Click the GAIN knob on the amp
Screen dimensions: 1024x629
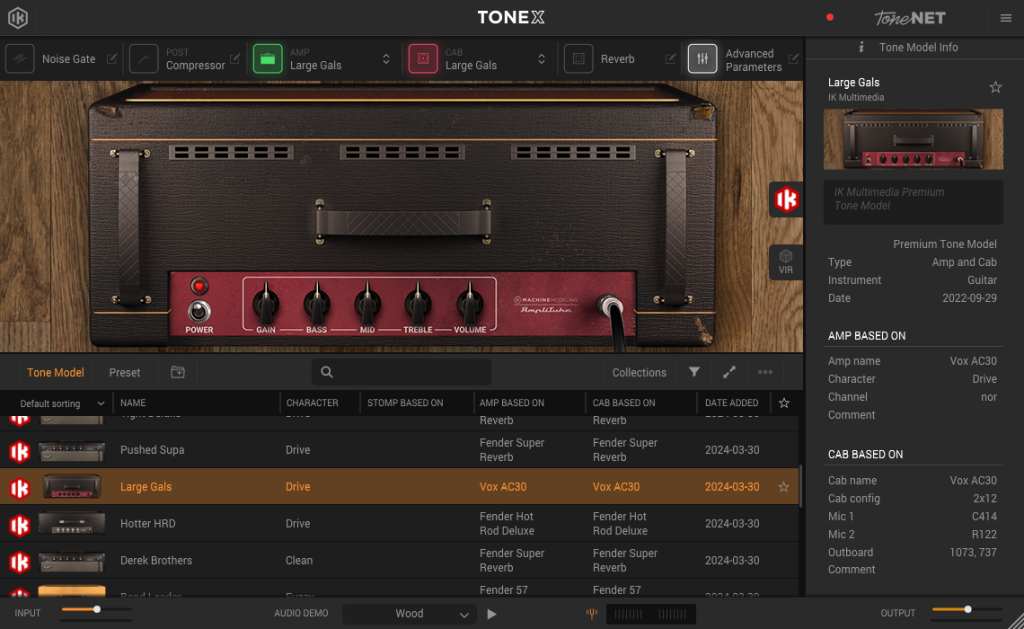click(266, 302)
